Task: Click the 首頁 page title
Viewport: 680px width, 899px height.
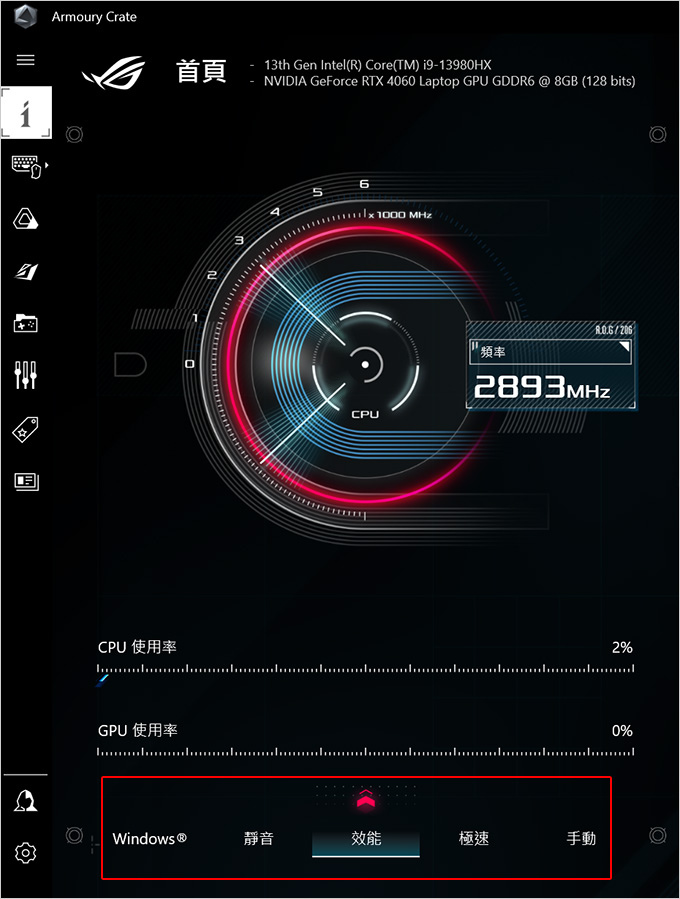Action: point(201,72)
